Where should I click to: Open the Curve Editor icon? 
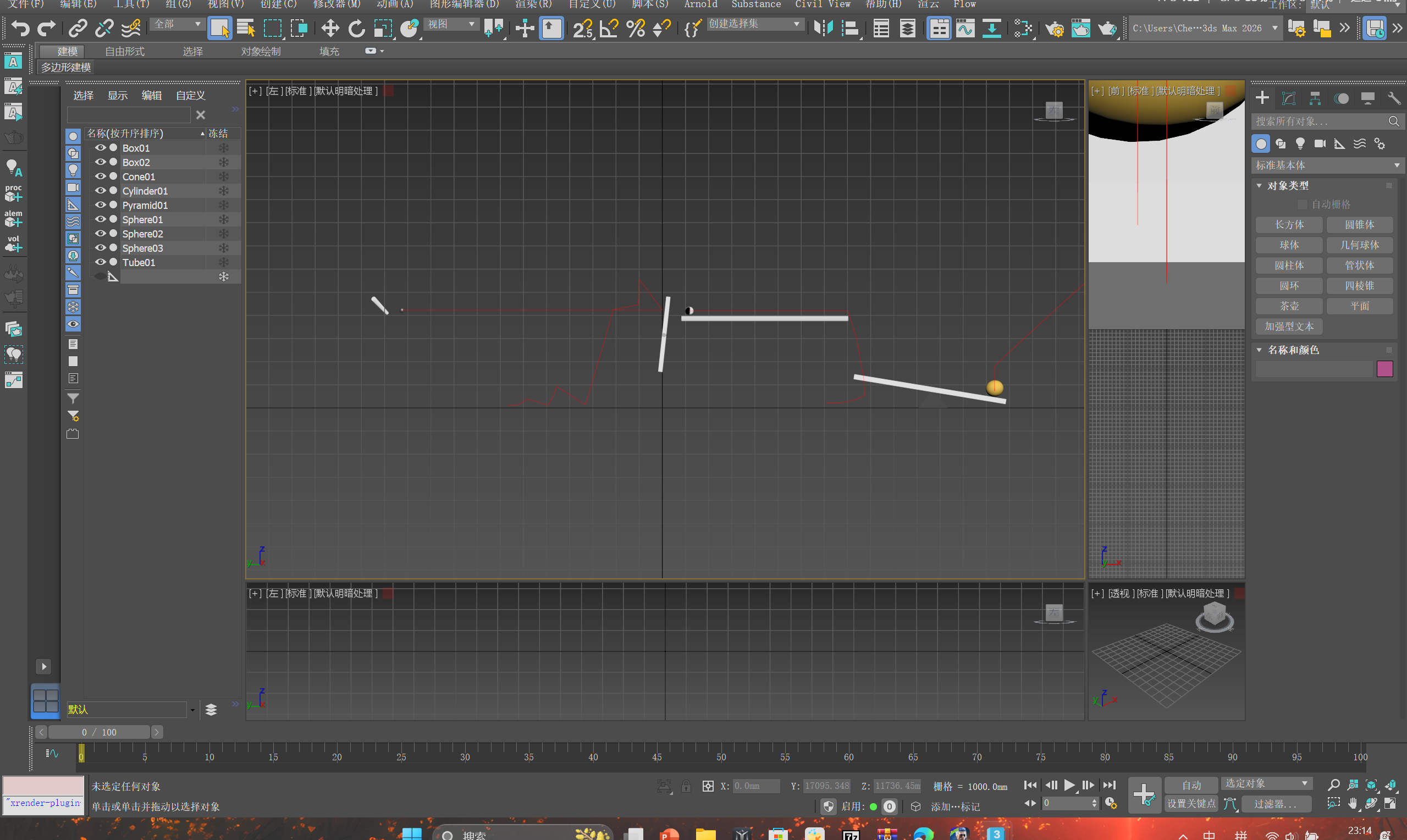pos(965,27)
